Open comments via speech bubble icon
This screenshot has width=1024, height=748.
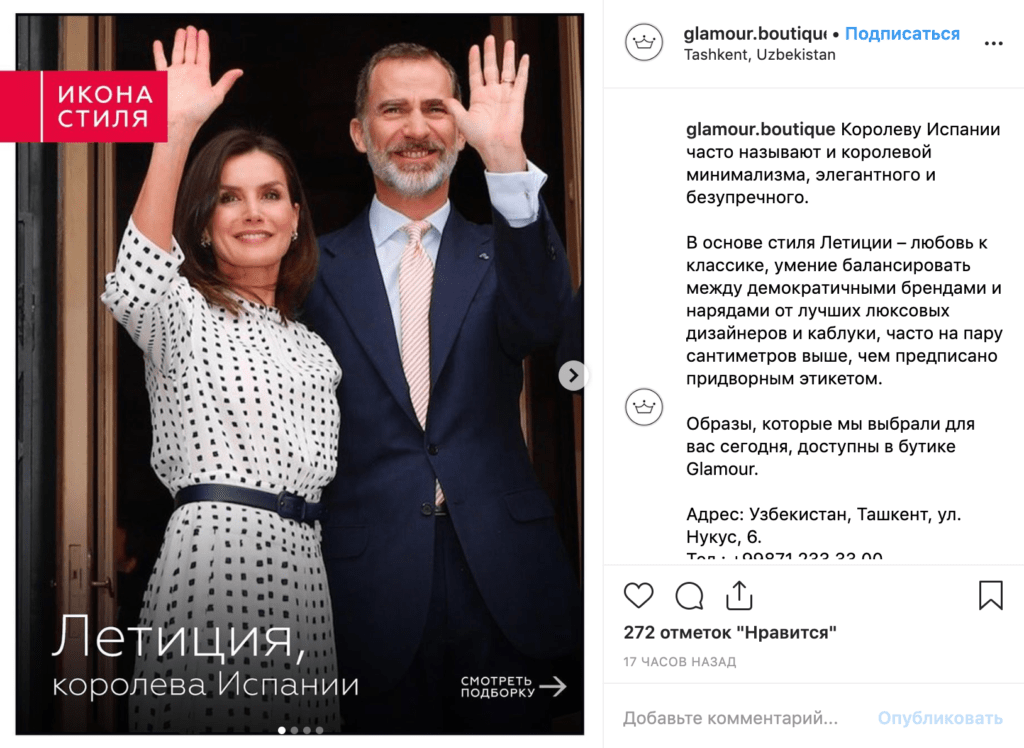(689, 595)
